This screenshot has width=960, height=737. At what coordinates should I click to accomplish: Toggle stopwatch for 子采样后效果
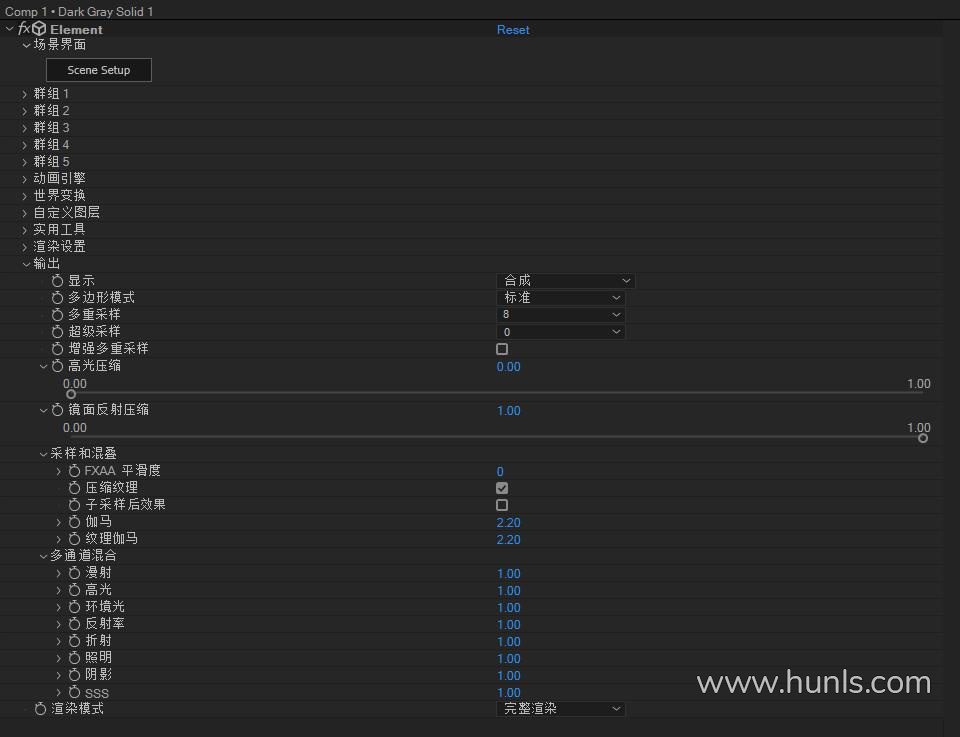(75, 505)
